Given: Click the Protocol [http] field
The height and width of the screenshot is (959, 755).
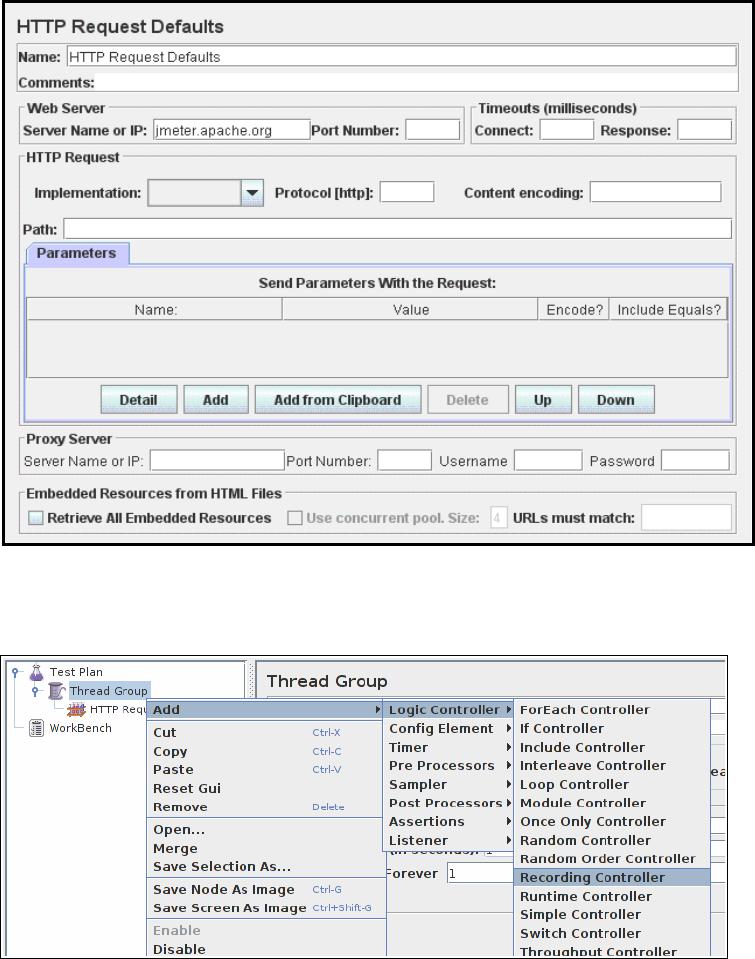Looking at the screenshot, I should pos(407,192).
